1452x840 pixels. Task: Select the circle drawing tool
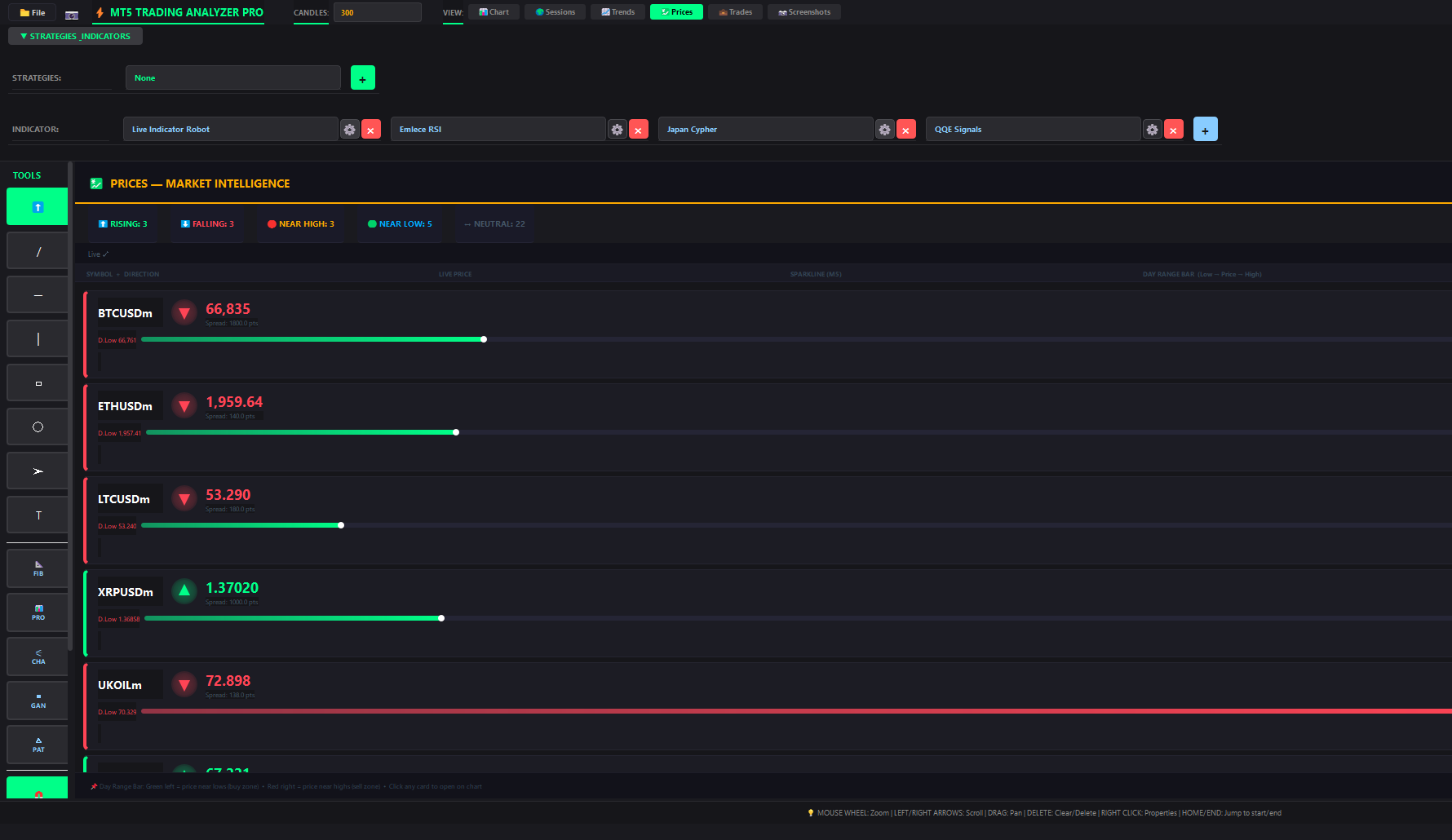pyautogui.click(x=38, y=427)
